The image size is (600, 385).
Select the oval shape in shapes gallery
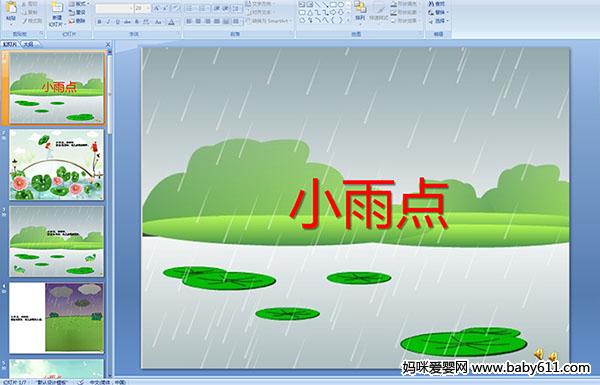341,5
